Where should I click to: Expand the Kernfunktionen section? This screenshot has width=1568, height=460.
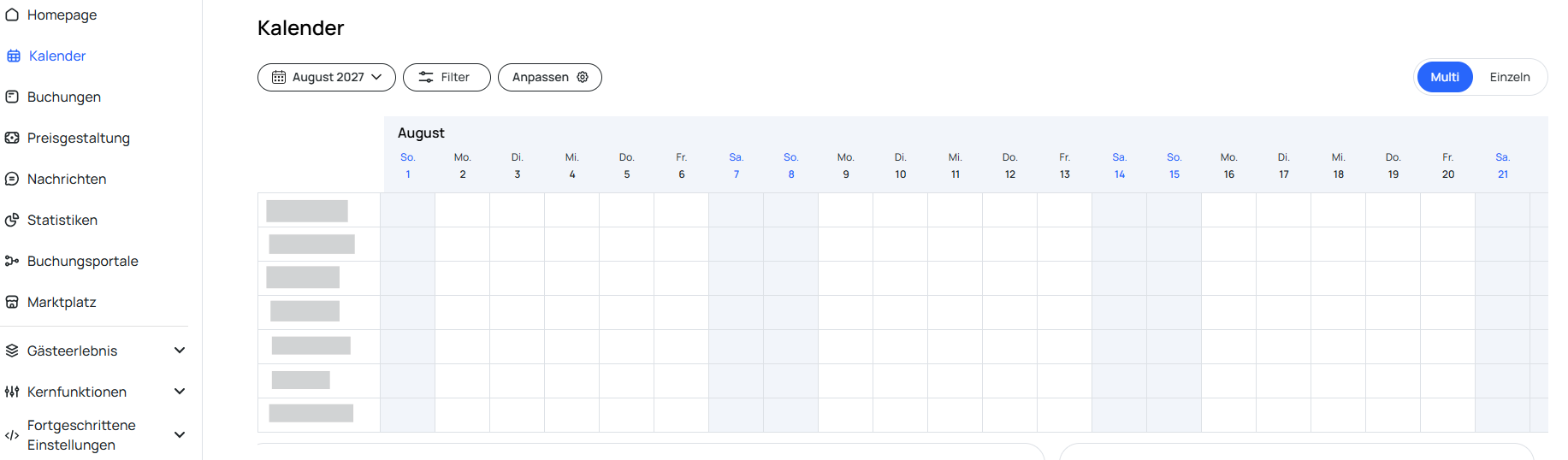tap(180, 392)
